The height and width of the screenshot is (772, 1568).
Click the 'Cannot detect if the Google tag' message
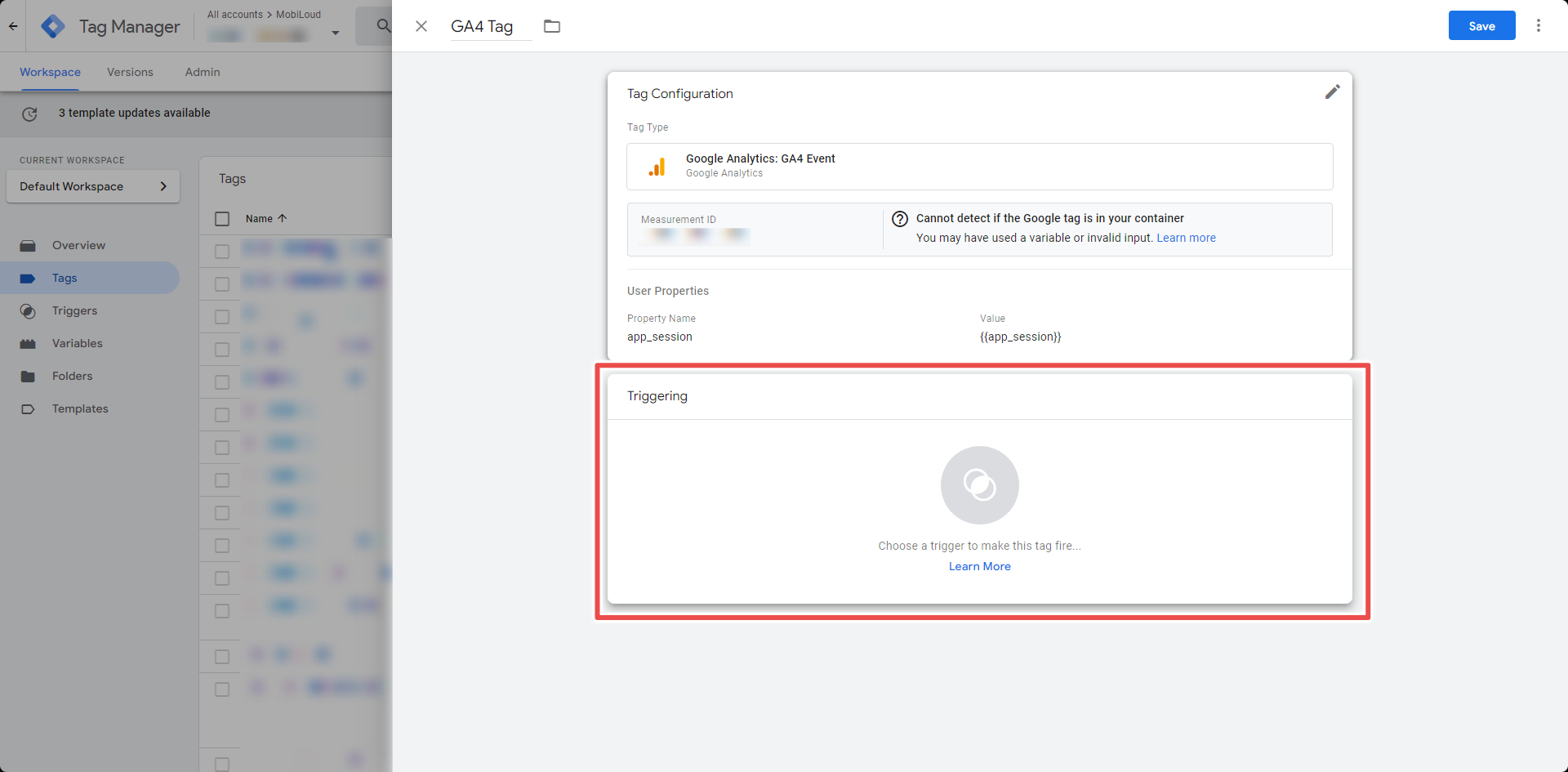coord(1049,218)
